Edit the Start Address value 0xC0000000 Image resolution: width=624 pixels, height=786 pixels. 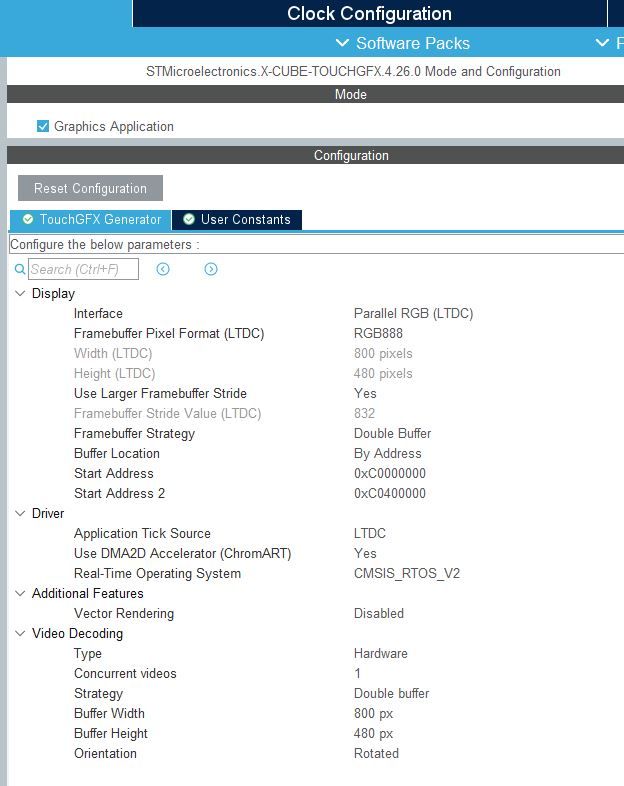[x=389, y=473]
